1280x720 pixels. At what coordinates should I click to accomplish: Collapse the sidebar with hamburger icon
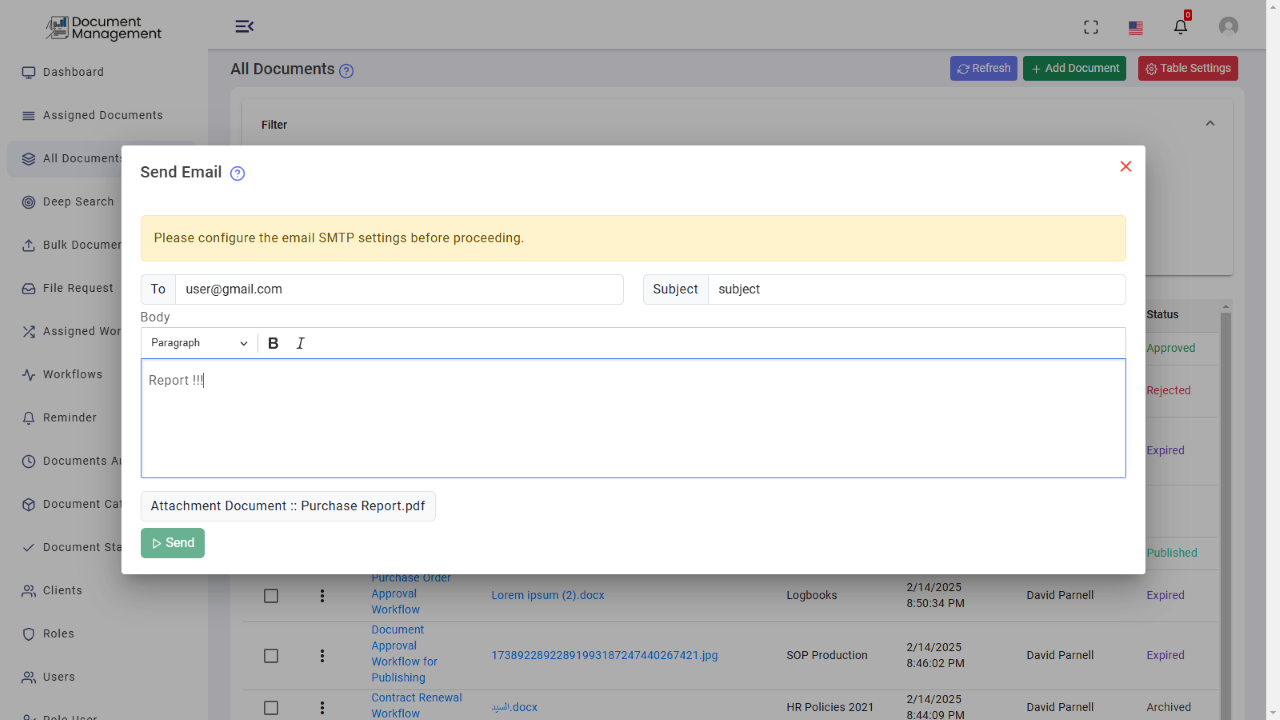(244, 26)
